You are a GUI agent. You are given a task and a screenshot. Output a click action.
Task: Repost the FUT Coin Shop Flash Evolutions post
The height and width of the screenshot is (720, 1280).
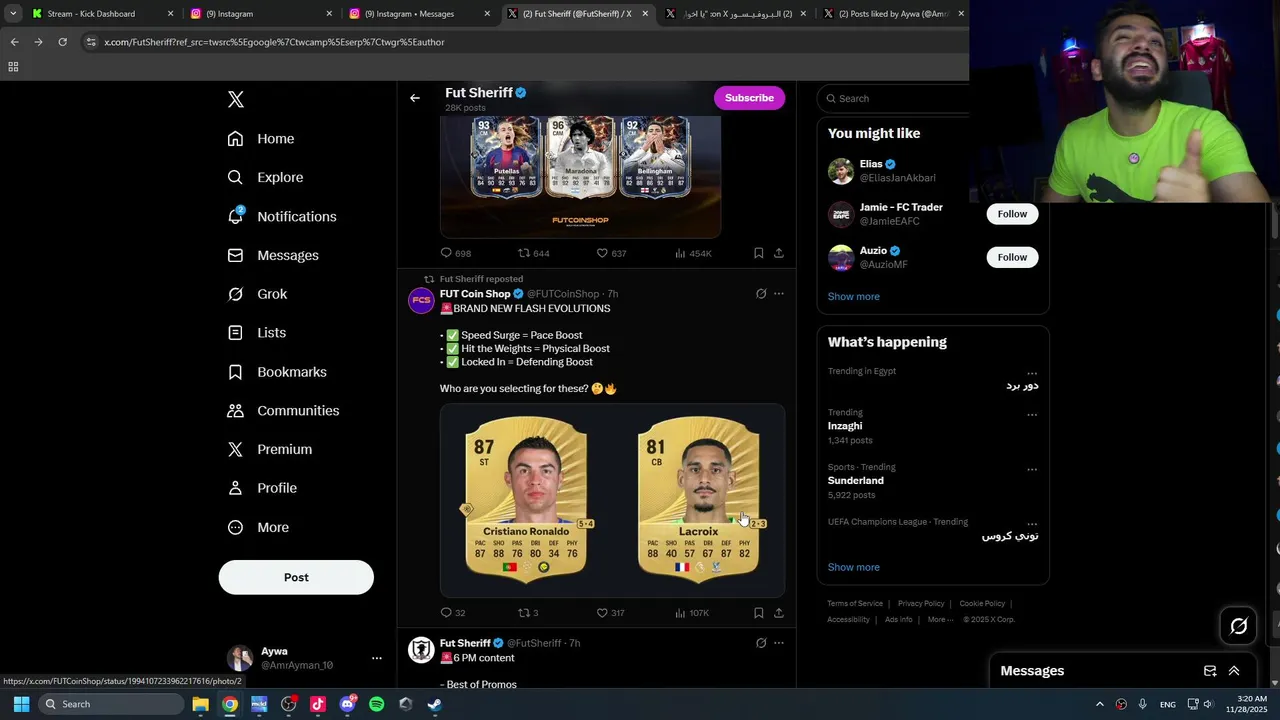coord(523,613)
